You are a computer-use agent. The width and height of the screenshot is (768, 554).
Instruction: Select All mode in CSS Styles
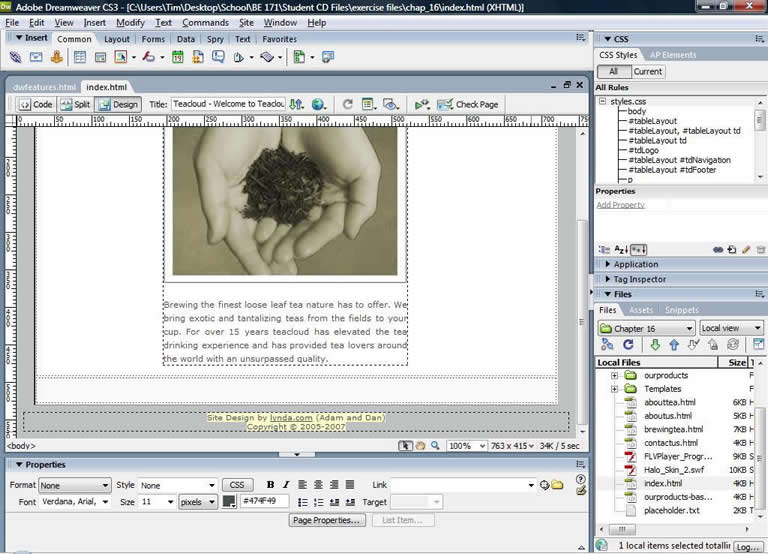click(614, 72)
